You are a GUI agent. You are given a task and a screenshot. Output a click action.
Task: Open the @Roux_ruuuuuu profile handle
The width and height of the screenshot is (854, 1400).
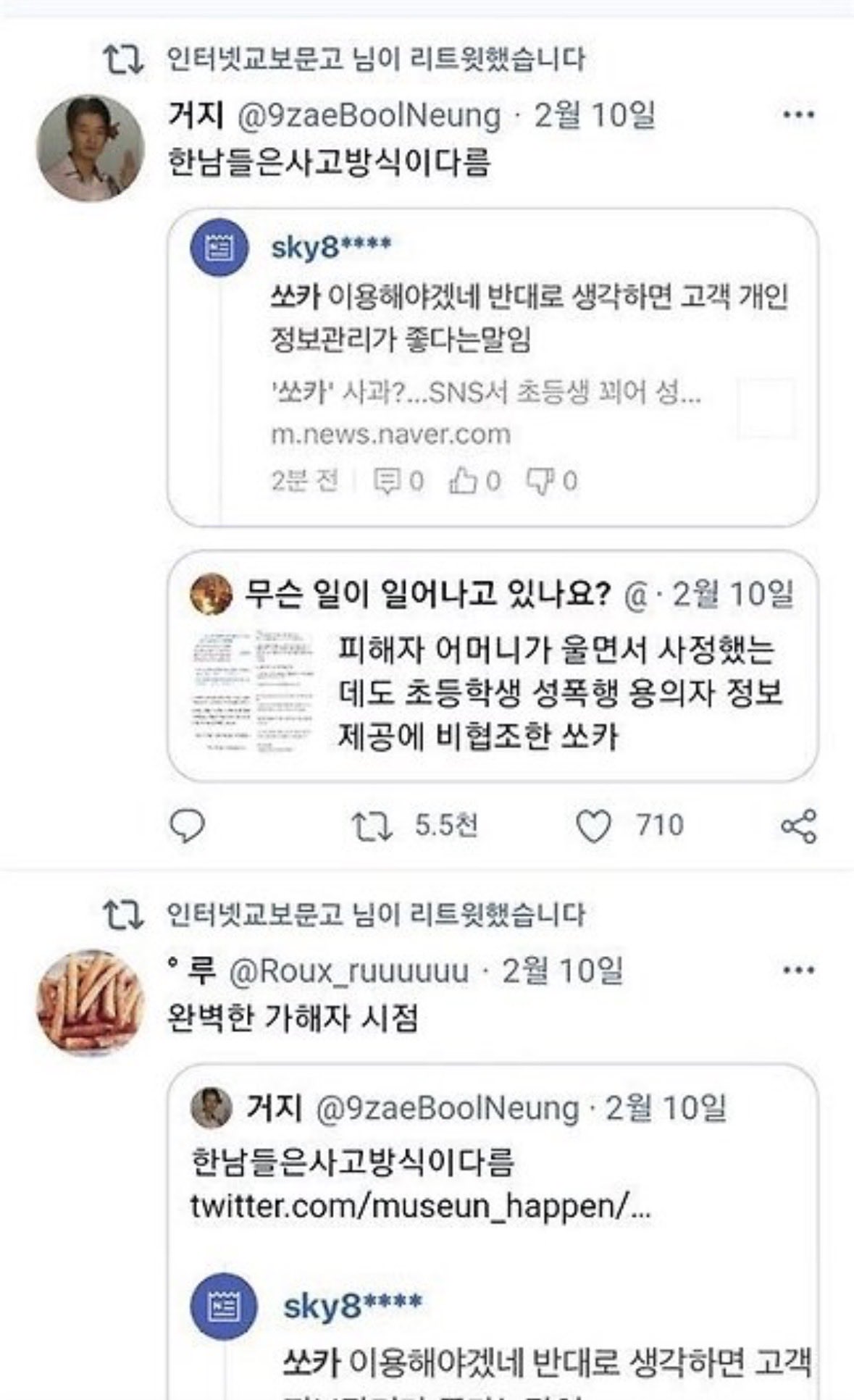[348, 971]
